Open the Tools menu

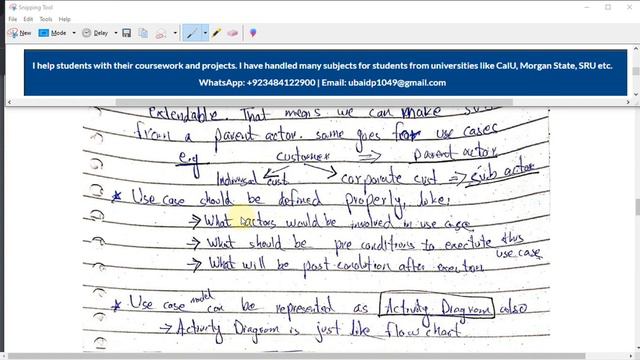pyautogui.click(x=46, y=19)
